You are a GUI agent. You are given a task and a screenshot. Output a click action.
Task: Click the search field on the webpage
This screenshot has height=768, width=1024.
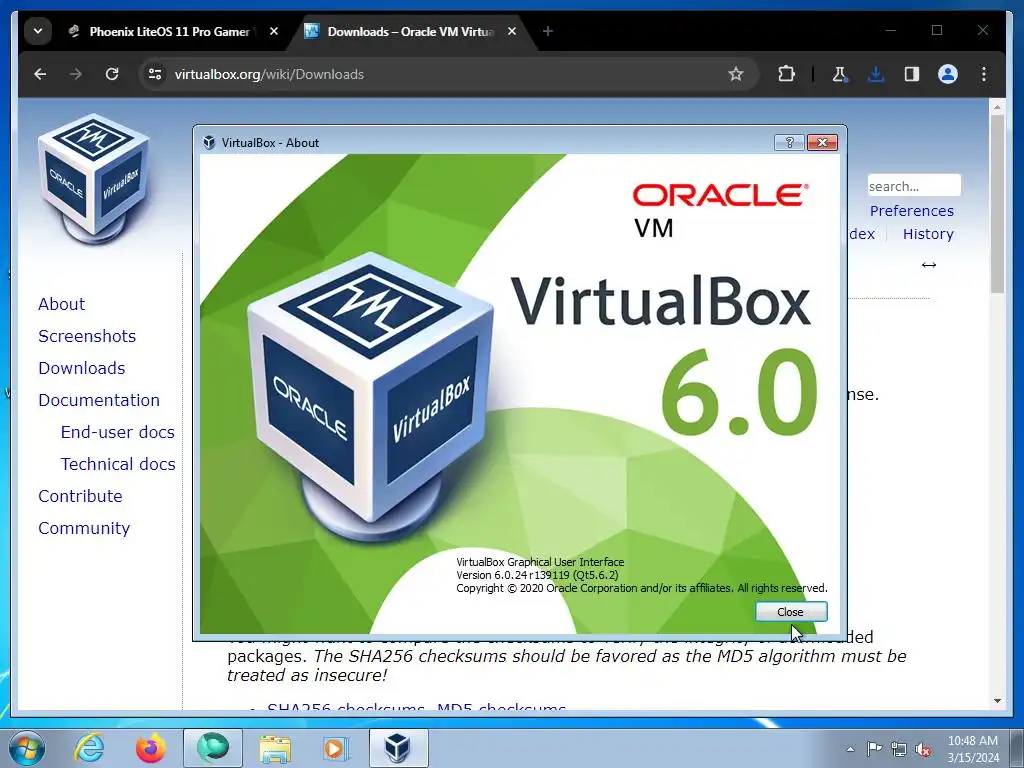pyautogui.click(x=914, y=186)
